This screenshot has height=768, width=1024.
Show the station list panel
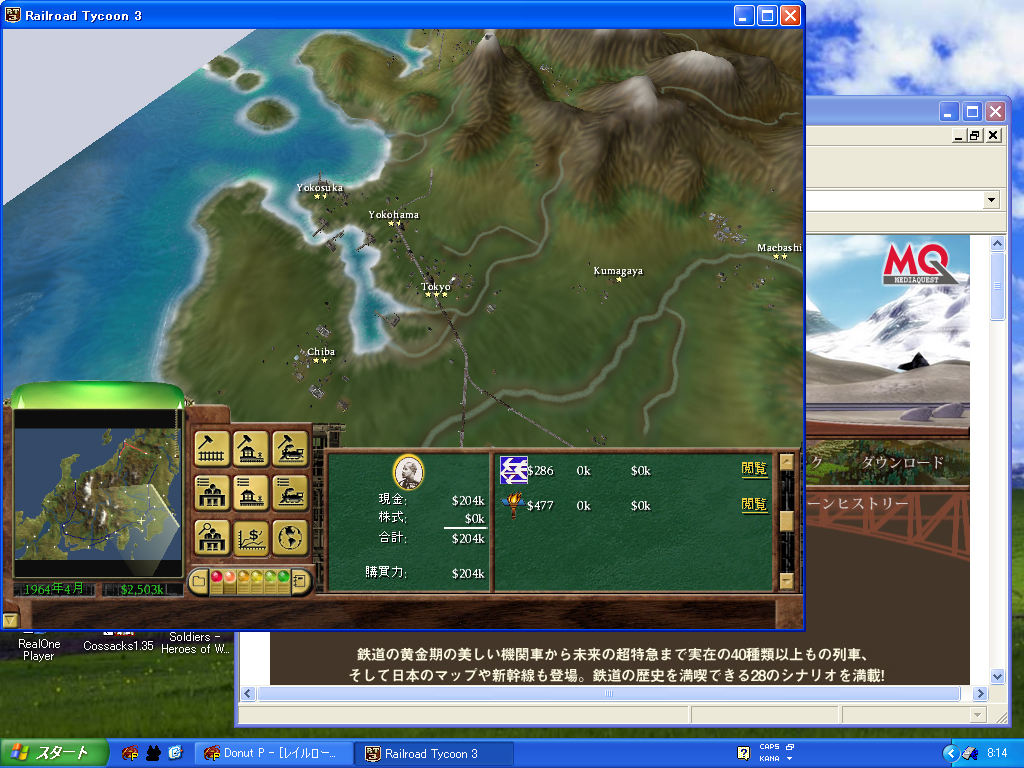click(251, 492)
